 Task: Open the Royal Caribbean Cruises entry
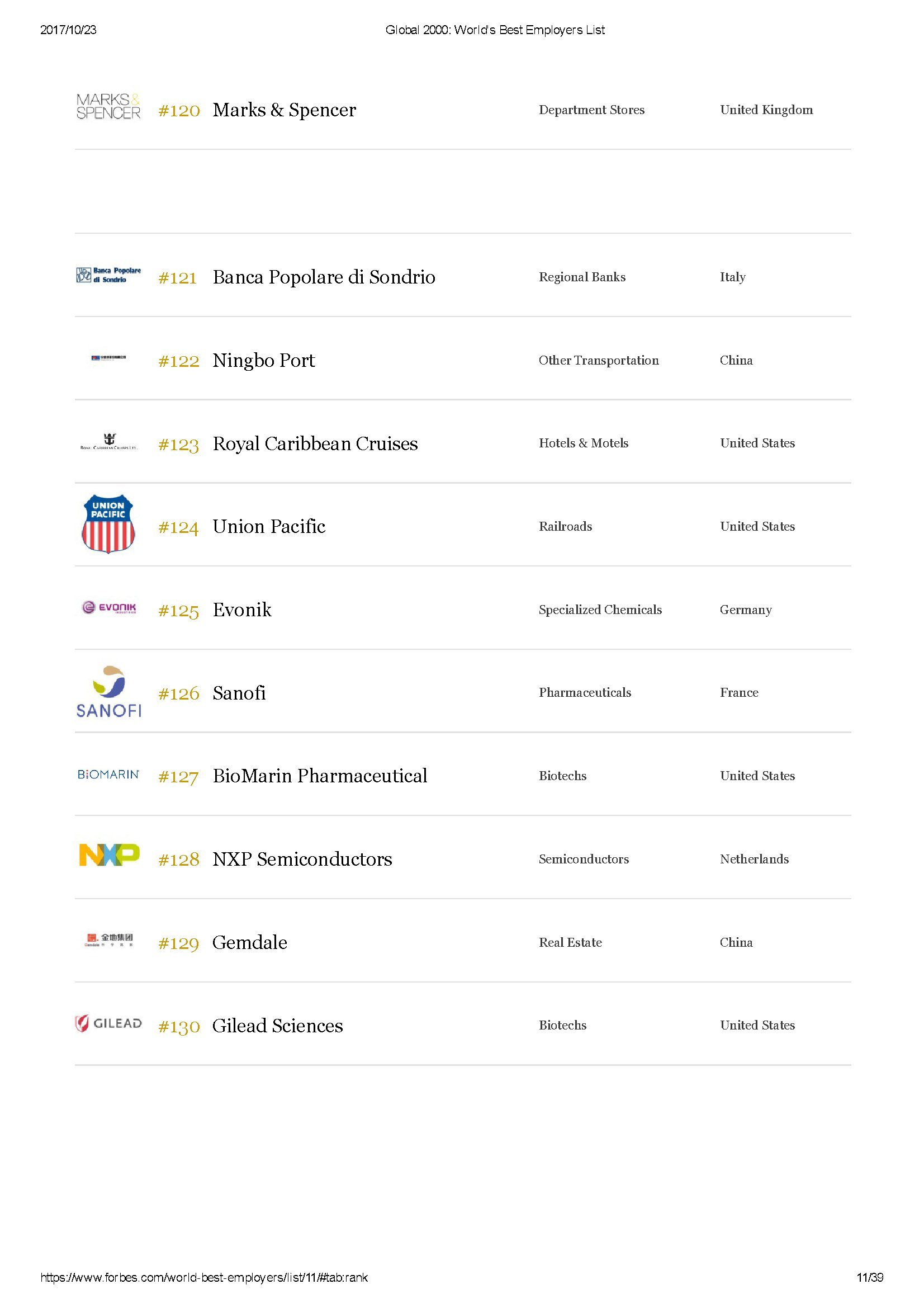click(315, 443)
